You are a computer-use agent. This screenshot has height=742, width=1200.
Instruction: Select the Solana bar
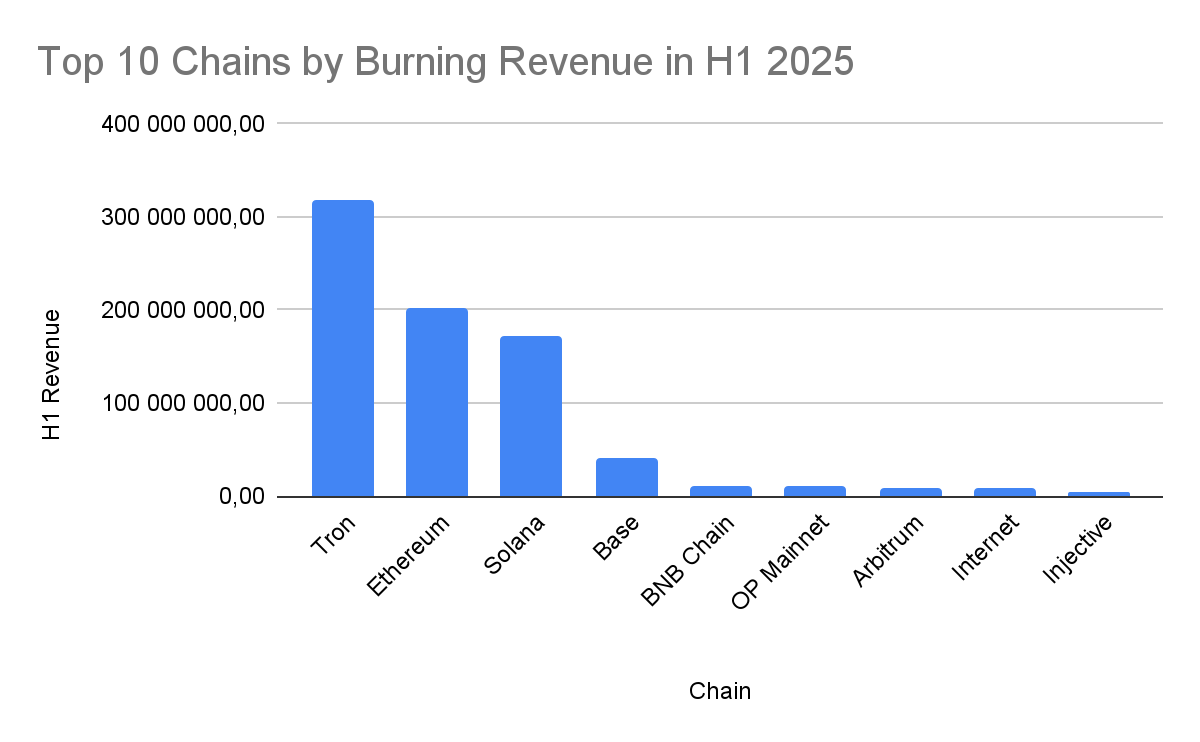531,416
